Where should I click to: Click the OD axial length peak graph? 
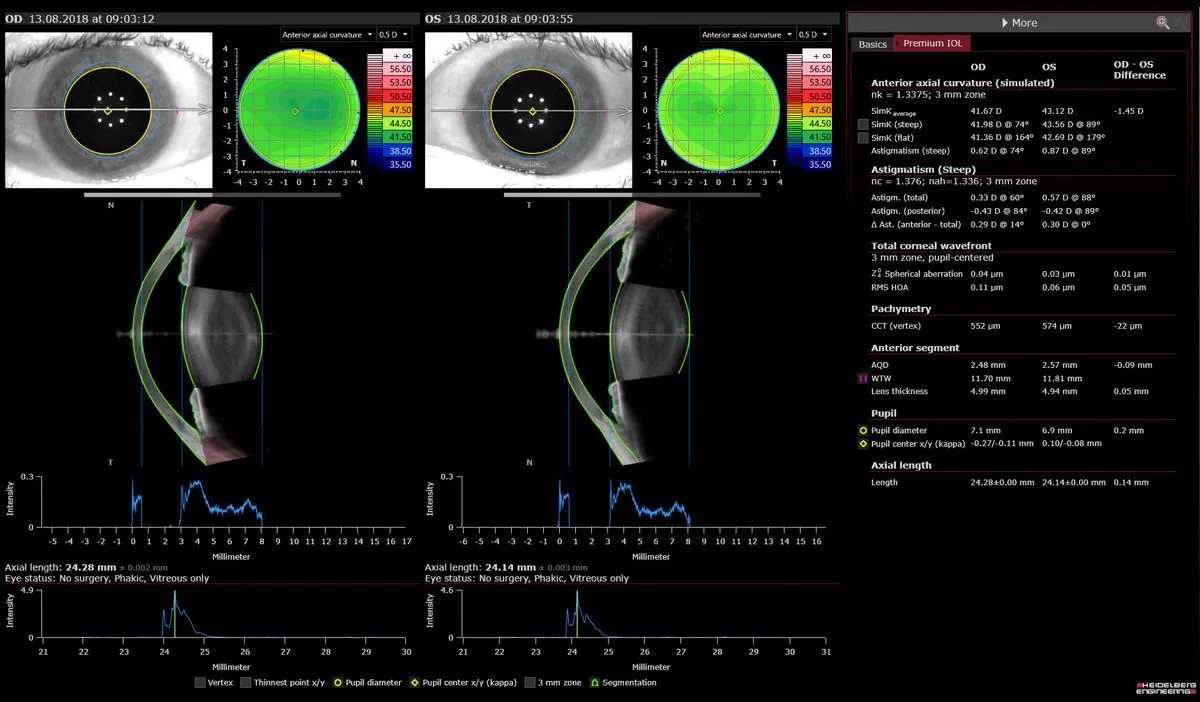[x=224, y=613]
